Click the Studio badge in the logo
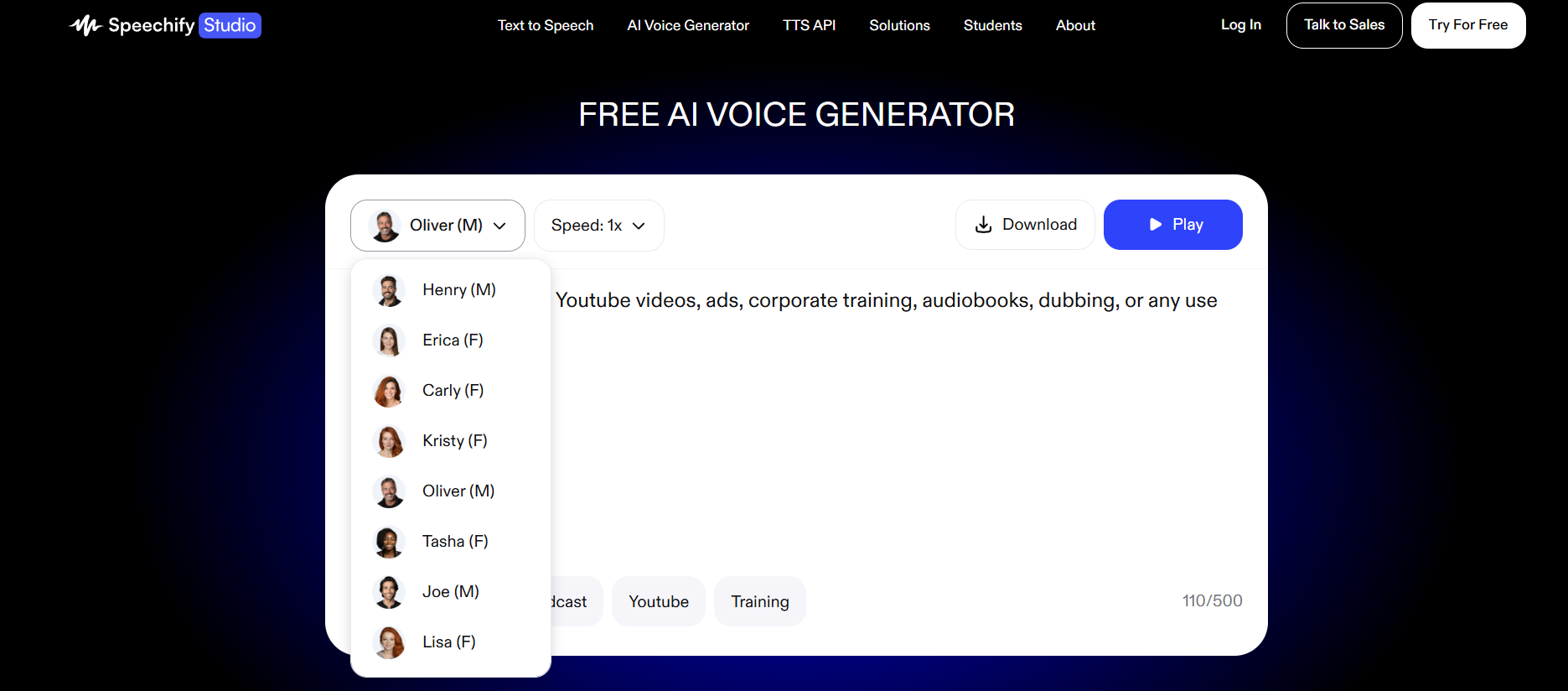Image resolution: width=1568 pixels, height=691 pixels. [x=230, y=25]
